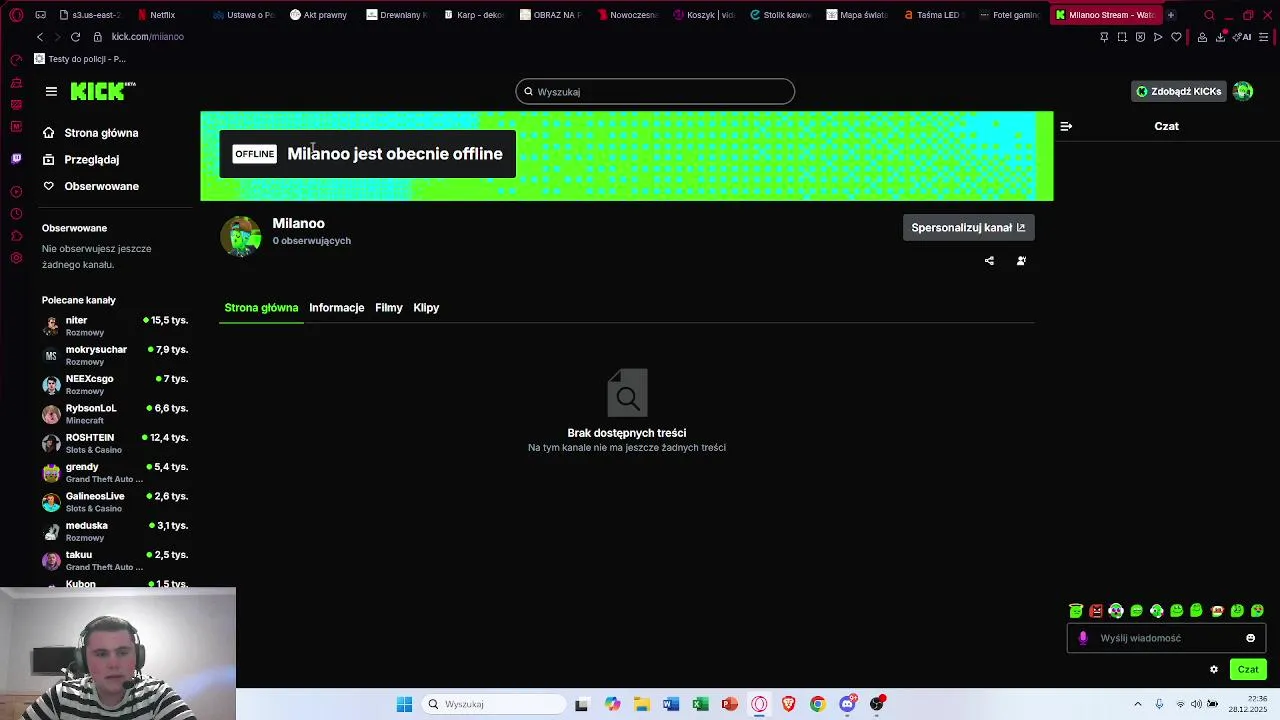Open recommended channel ROSHTEIN
This screenshot has height=720, width=1280.
click(115, 443)
